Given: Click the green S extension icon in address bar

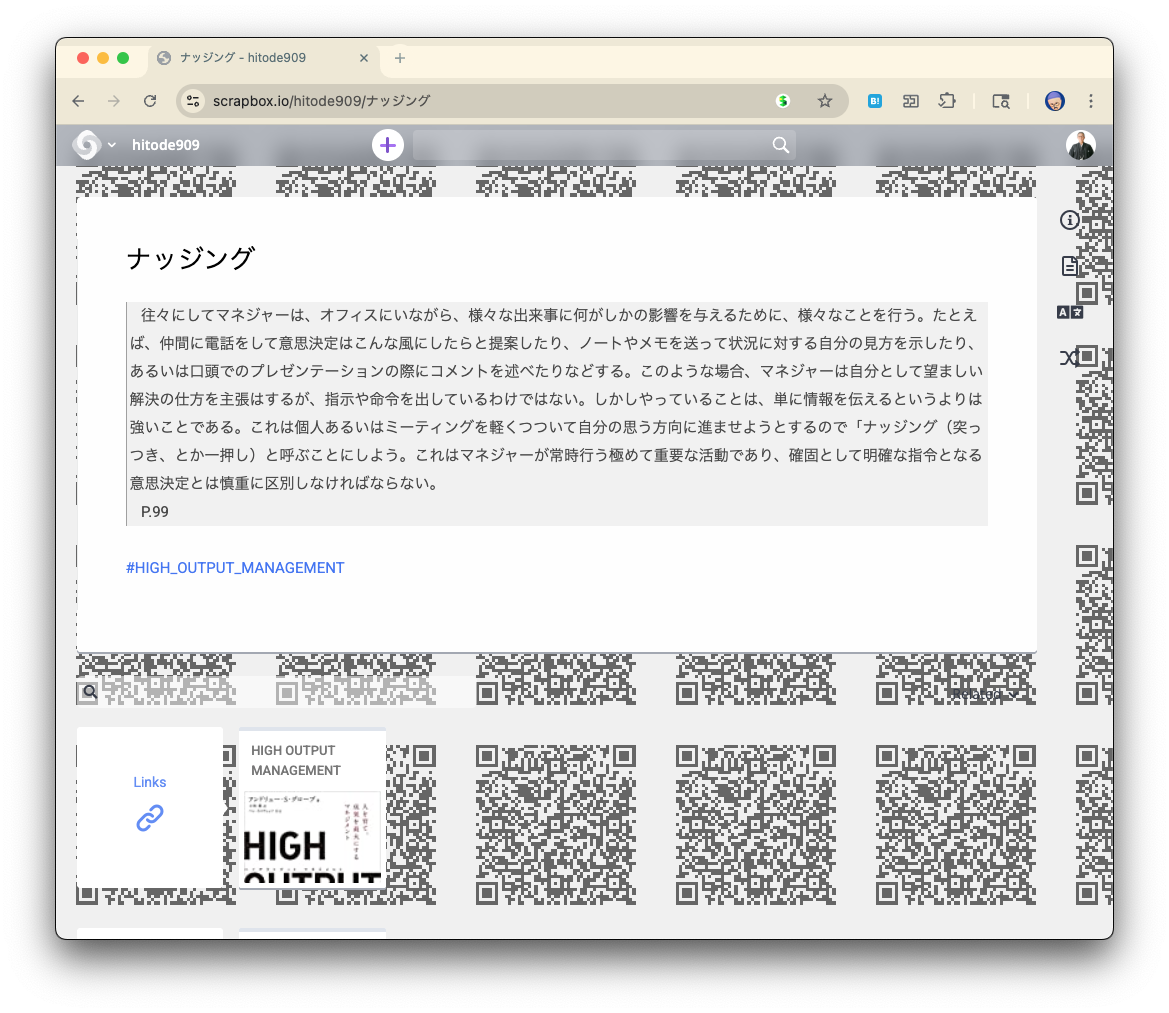Looking at the screenshot, I should click(783, 101).
